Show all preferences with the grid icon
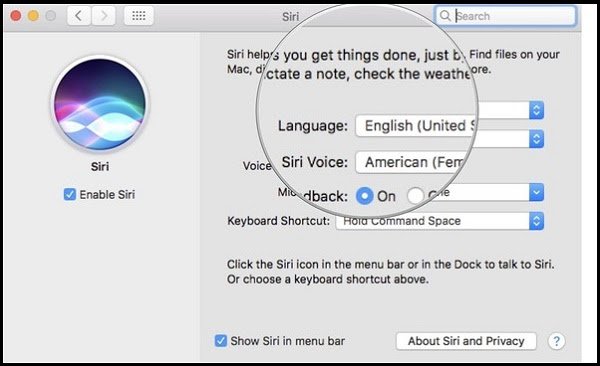This screenshot has width=600, height=366. coord(139,16)
